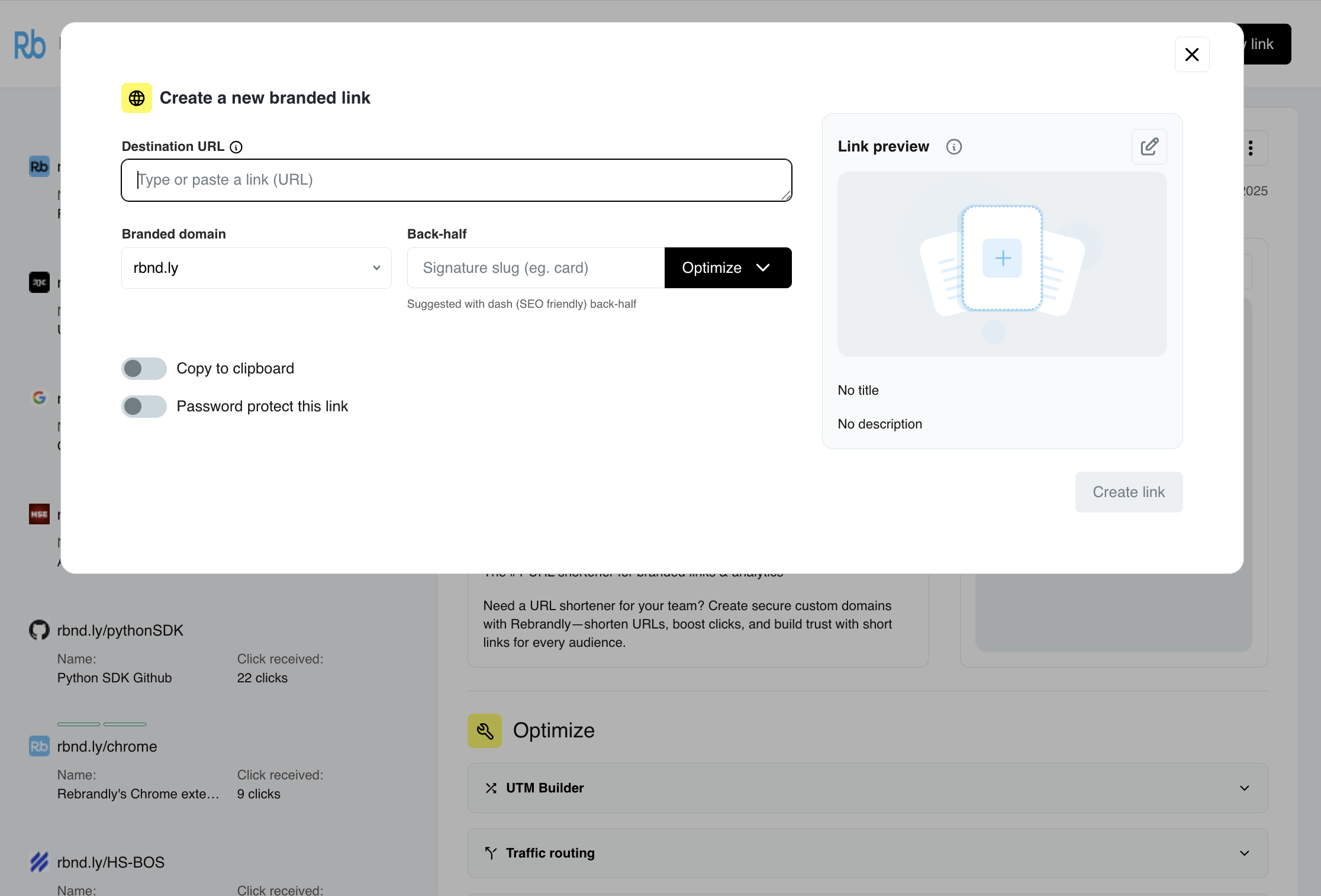Enable Password protect this link
The width and height of the screenshot is (1321, 896).
[x=143, y=406]
